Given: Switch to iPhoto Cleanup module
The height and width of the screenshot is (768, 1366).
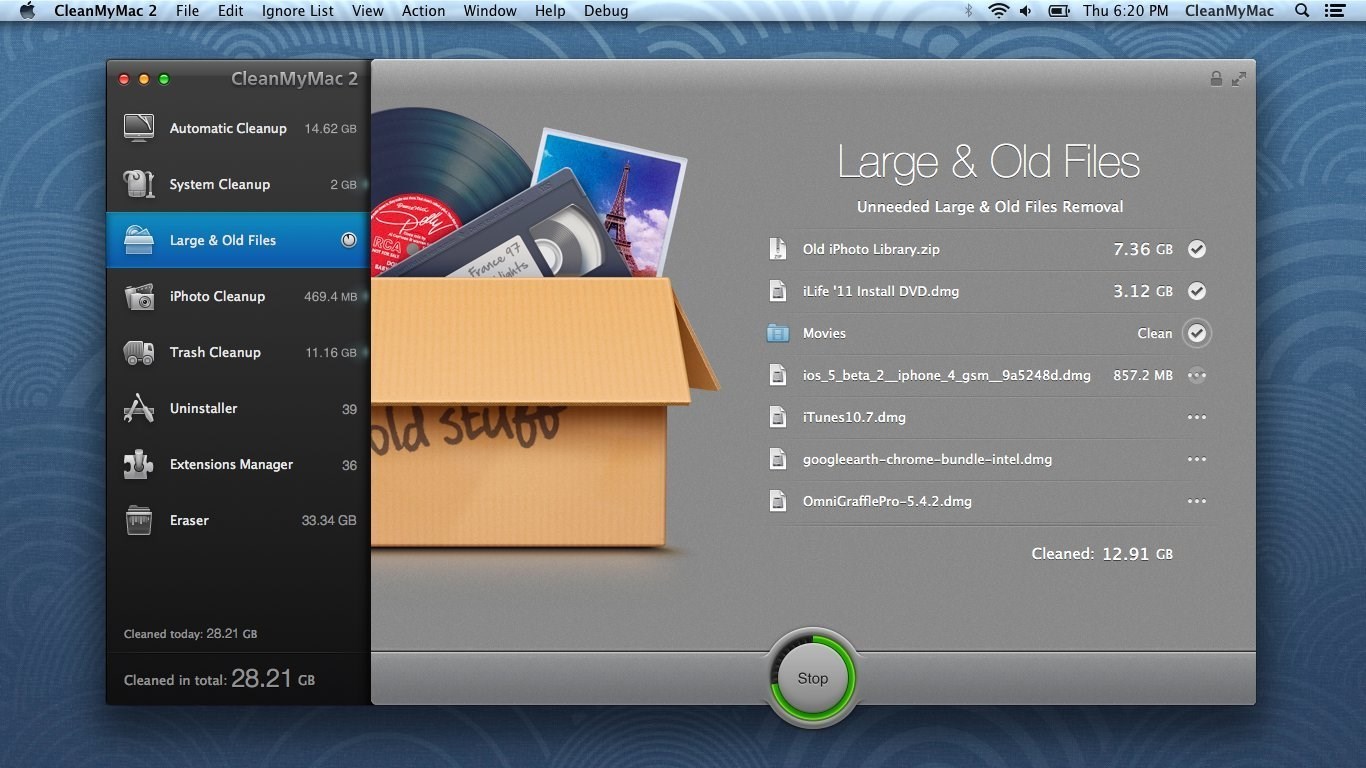Looking at the screenshot, I should pyautogui.click(x=238, y=296).
